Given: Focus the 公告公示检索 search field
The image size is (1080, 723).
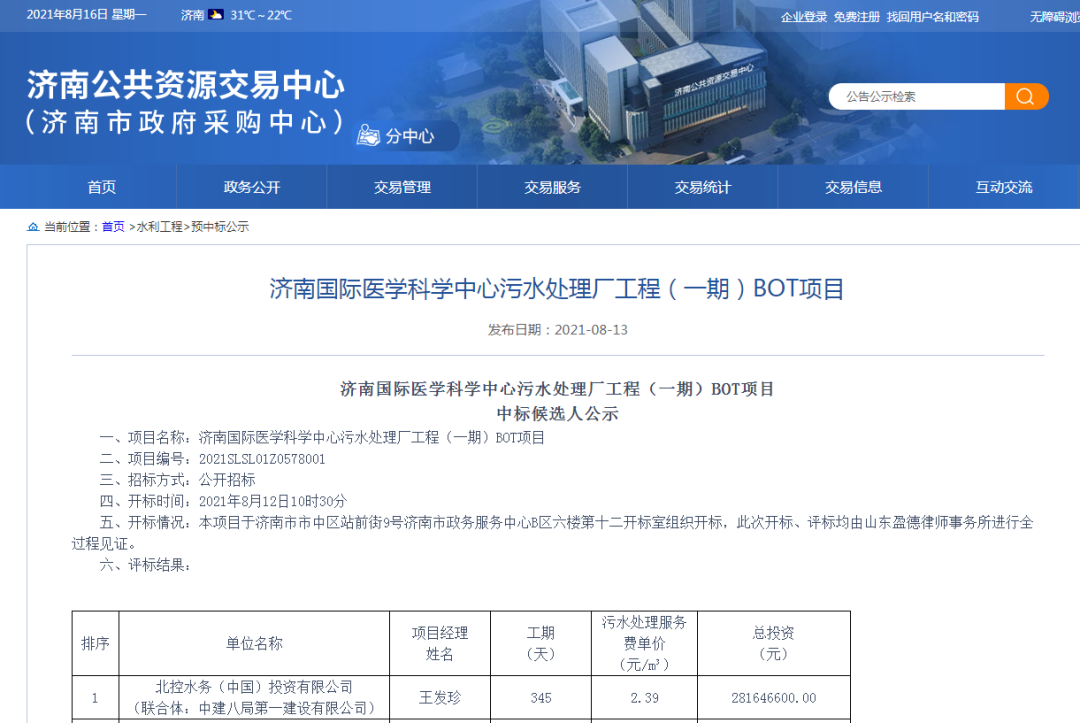Looking at the screenshot, I should click(917, 96).
